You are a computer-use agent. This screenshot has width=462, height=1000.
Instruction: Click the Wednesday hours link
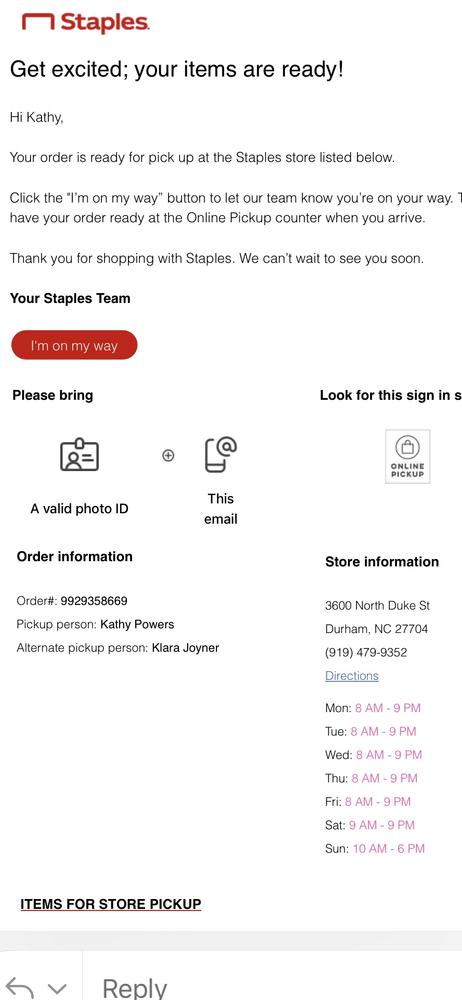point(389,754)
